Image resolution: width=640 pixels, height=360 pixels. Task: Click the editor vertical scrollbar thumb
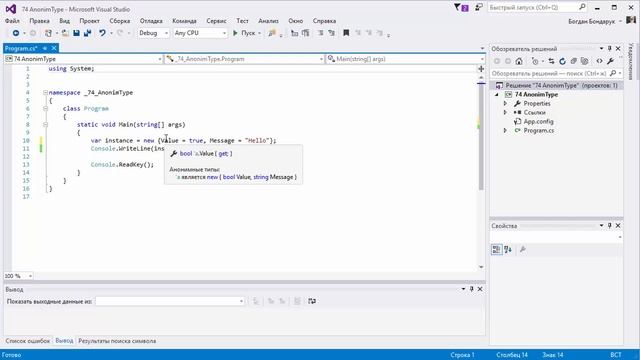[x=481, y=135]
